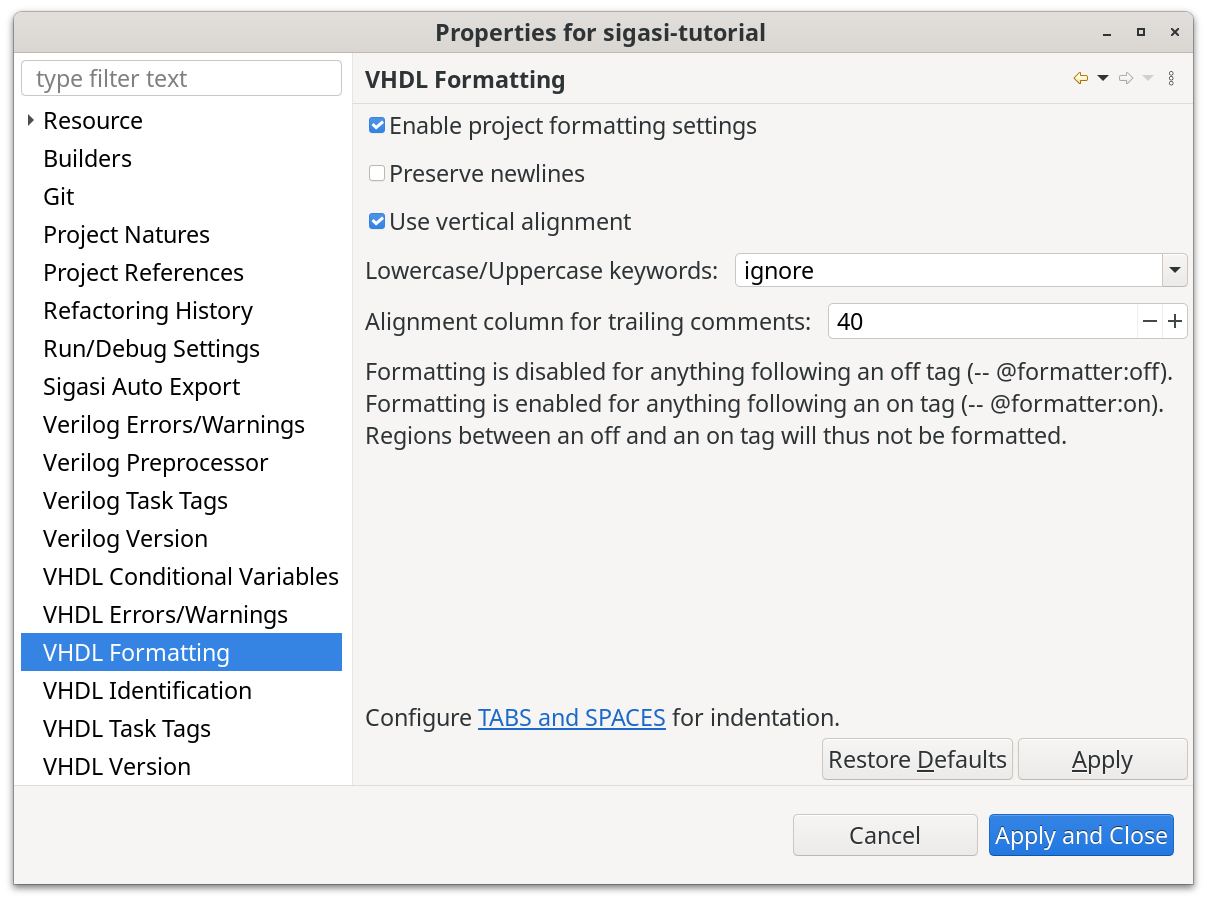Open the back history dropdown arrow

(1103, 79)
